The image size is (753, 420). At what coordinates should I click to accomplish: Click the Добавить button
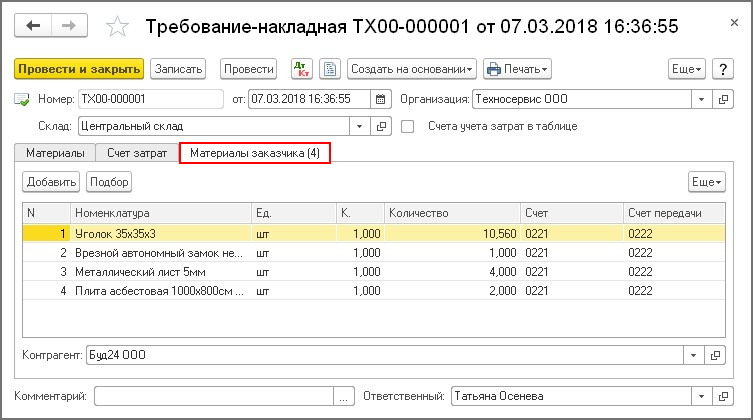coord(52,182)
